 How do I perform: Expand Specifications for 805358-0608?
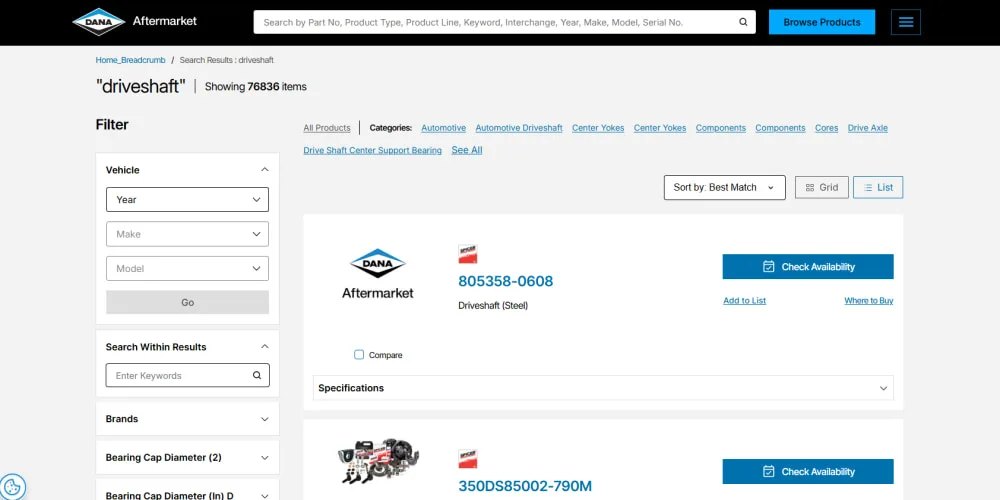pos(603,388)
